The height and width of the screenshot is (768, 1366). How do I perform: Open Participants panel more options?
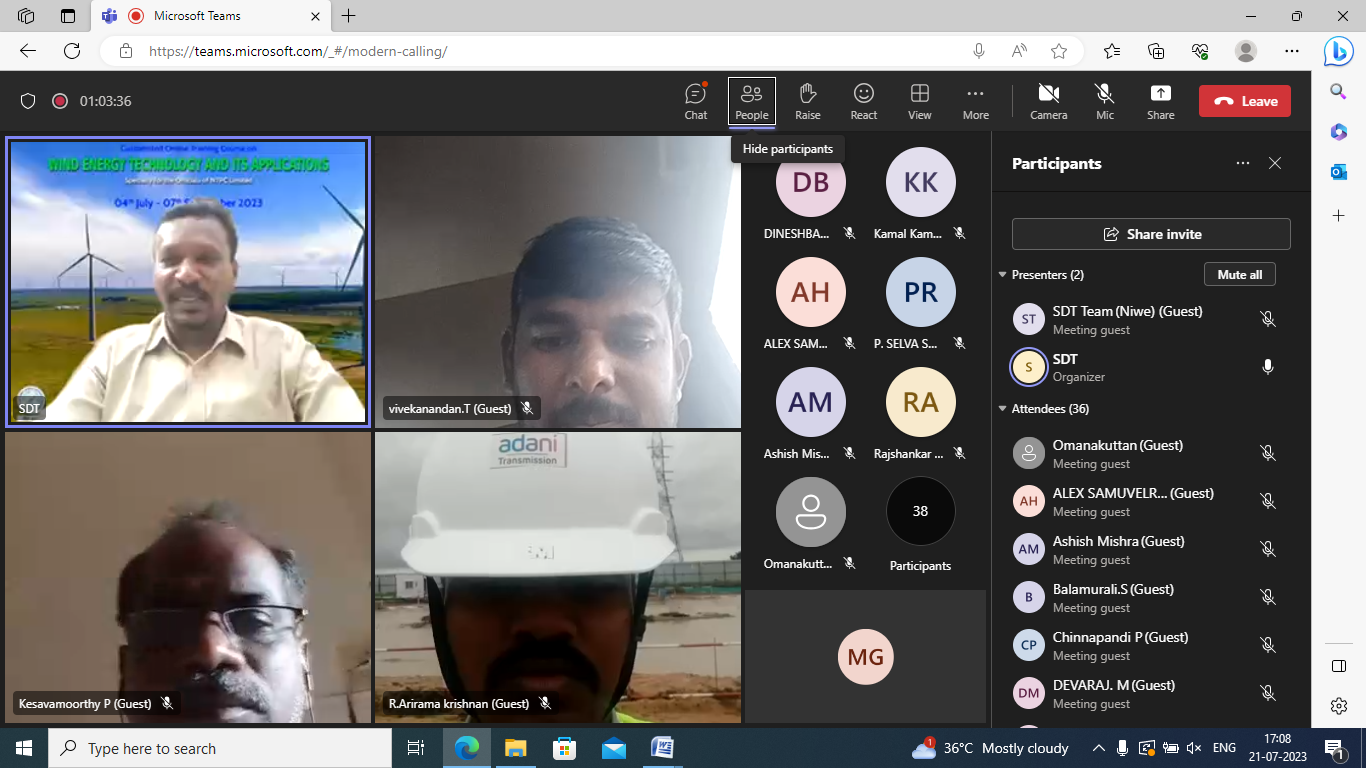click(x=1242, y=163)
